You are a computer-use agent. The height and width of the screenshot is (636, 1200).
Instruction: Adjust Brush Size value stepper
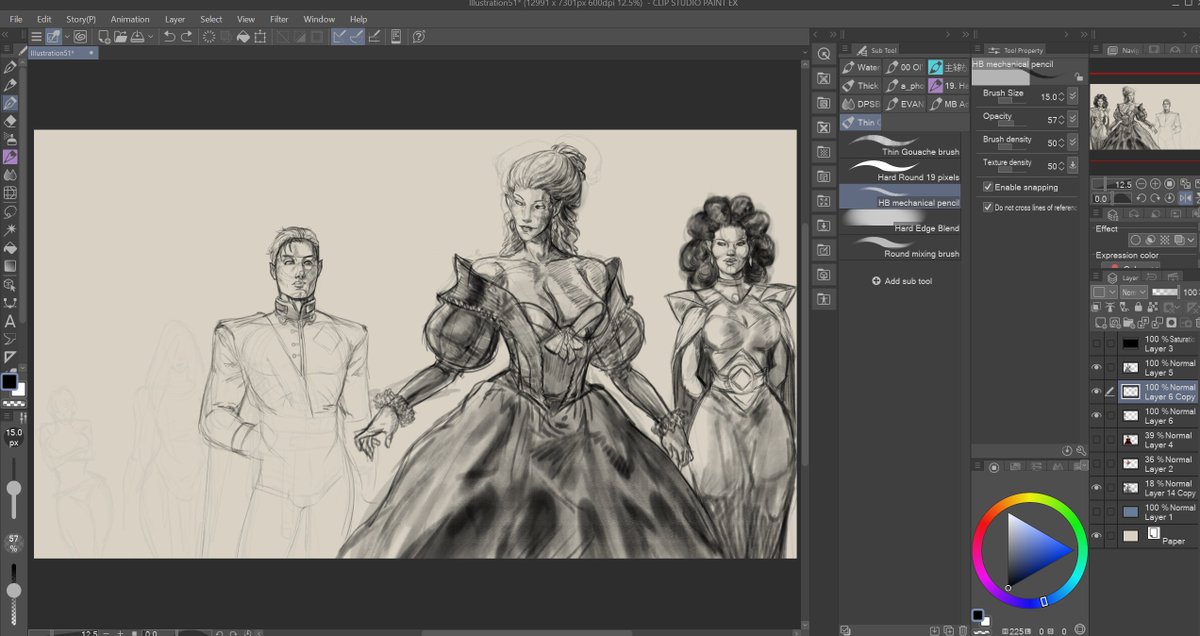pos(1062,97)
